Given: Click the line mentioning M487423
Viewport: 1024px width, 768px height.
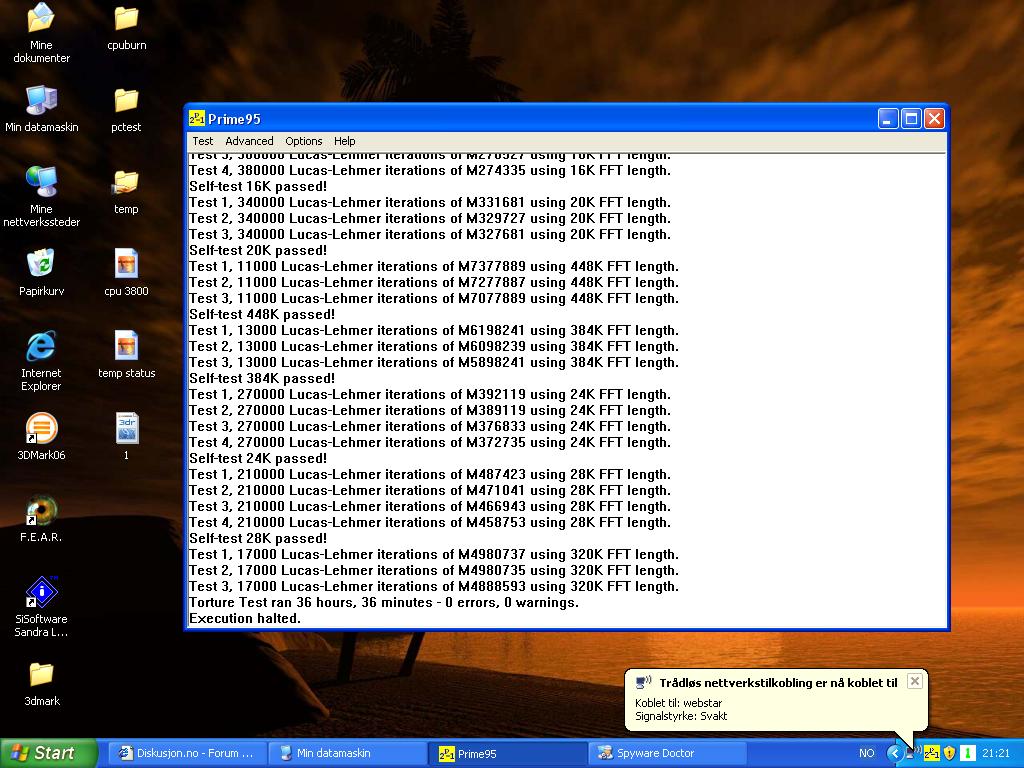Looking at the screenshot, I should (430, 474).
